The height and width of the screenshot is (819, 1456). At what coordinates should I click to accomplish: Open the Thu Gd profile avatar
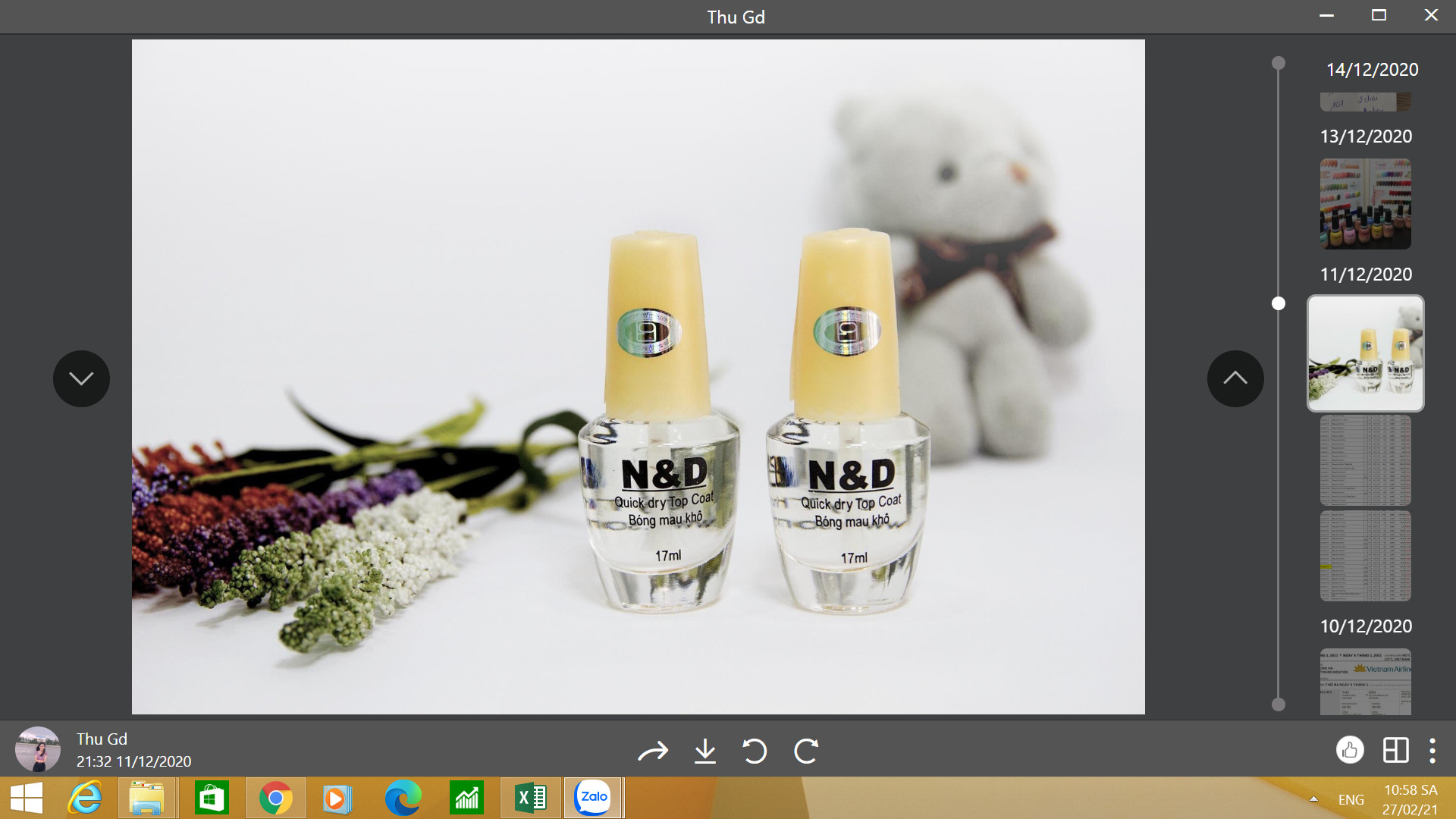point(38,749)
